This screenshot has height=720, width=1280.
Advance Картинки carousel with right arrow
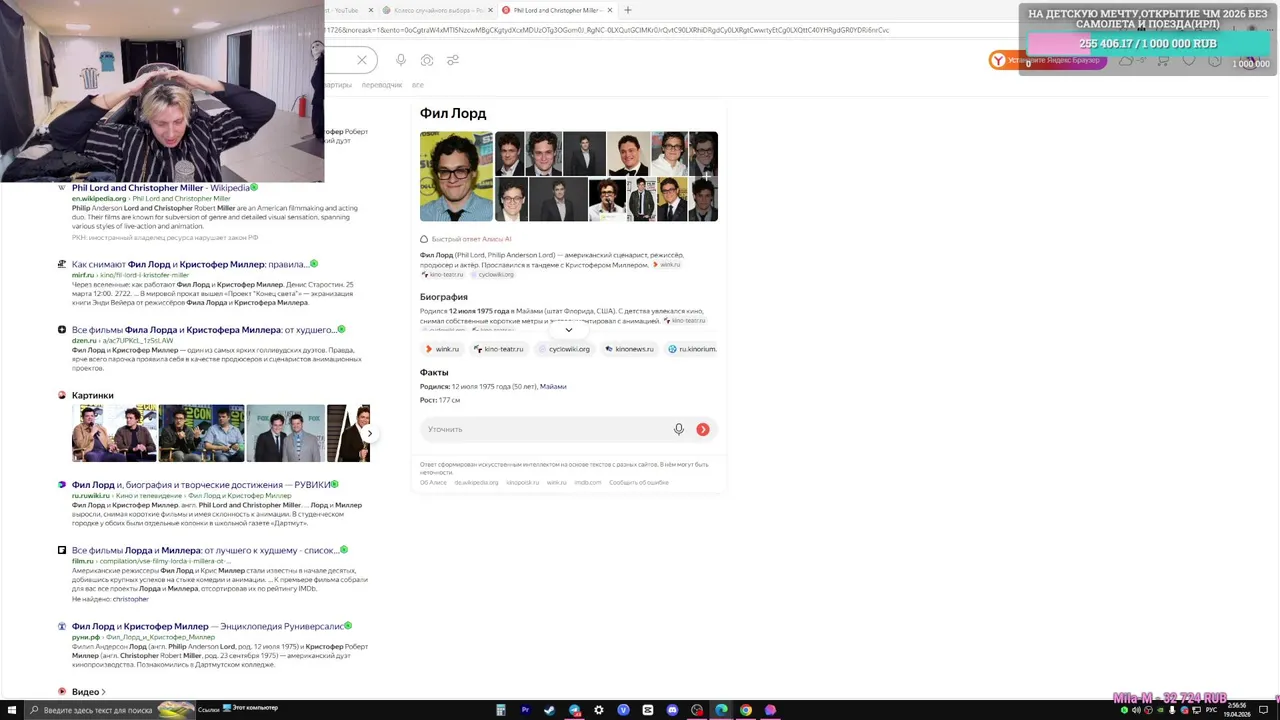pos(369,433)
